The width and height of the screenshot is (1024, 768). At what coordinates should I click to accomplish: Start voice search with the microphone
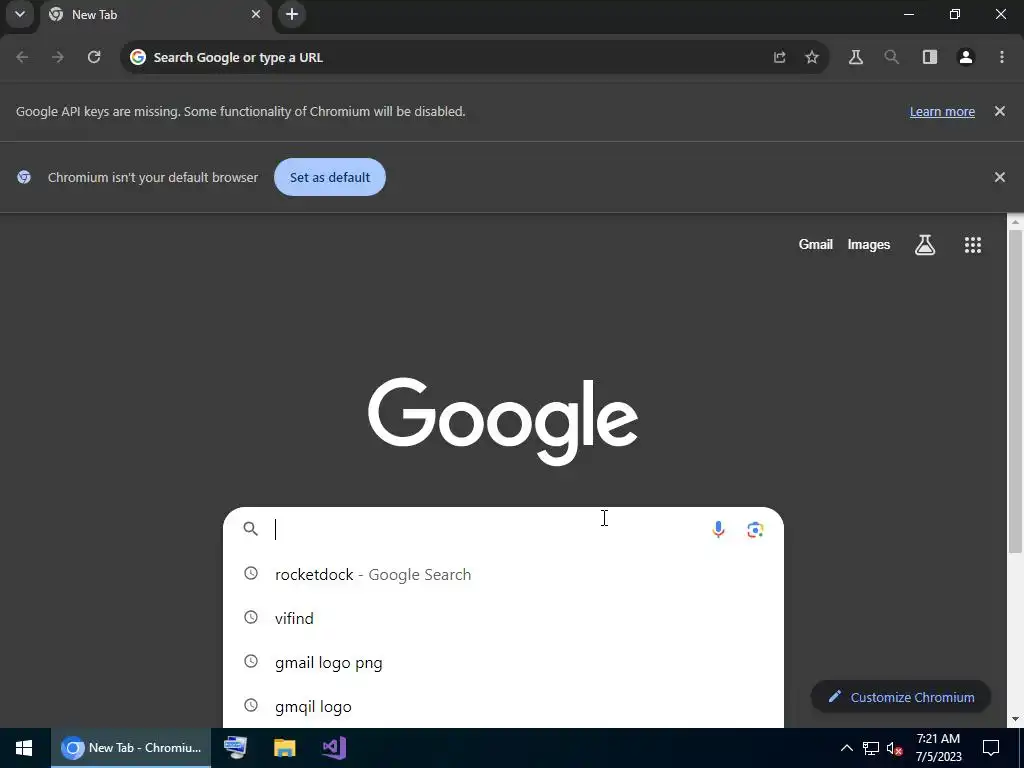(x=718, y=529)
